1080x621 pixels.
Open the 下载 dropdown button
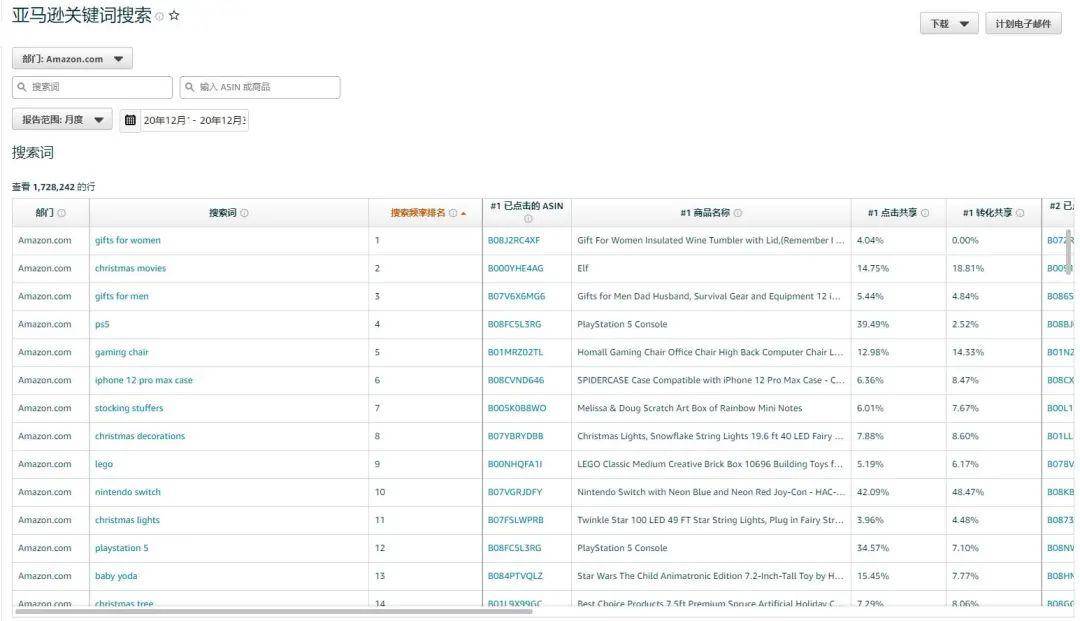coord(949,23)
